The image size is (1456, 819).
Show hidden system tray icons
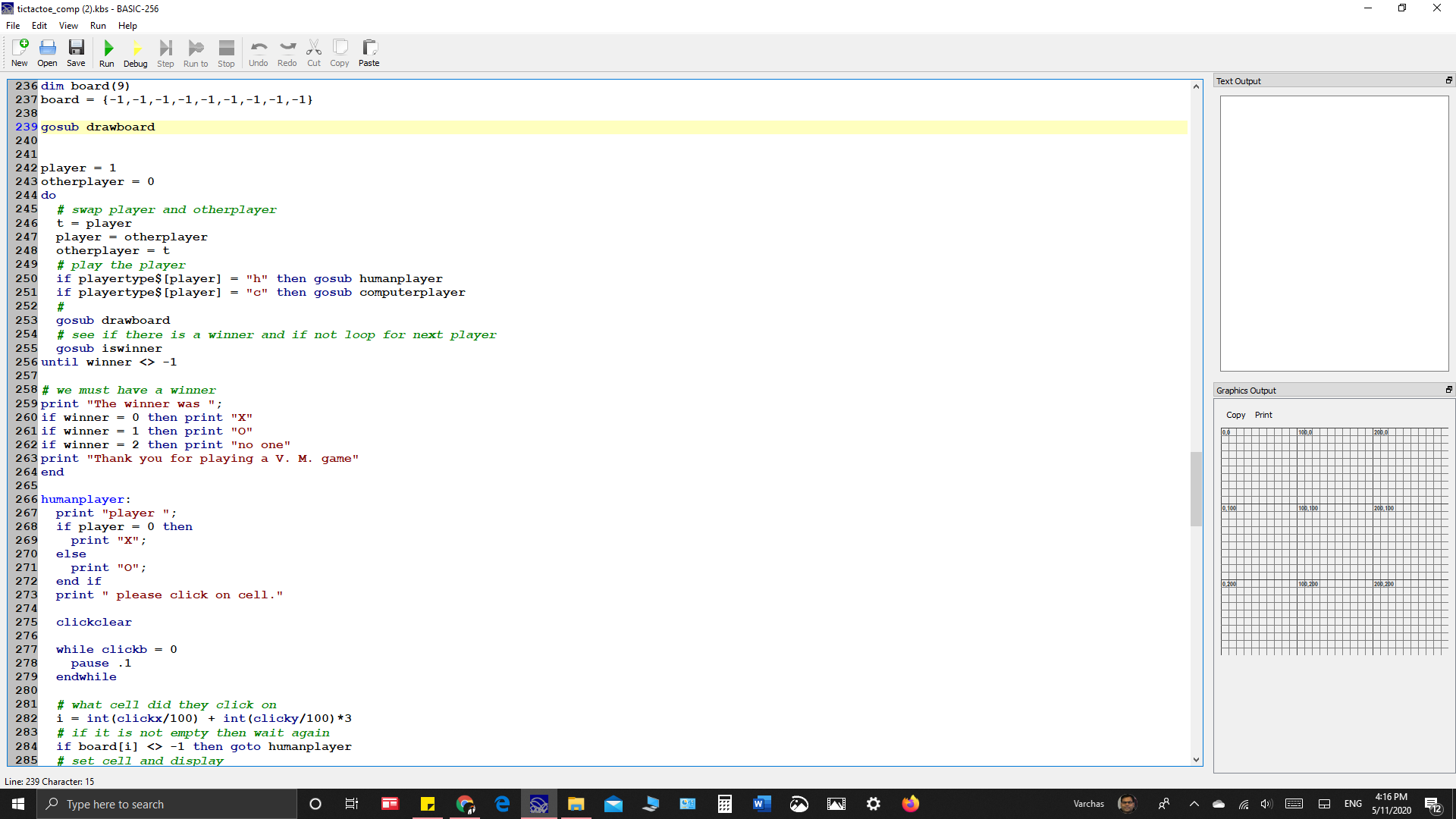click(x=1194, y=804)
